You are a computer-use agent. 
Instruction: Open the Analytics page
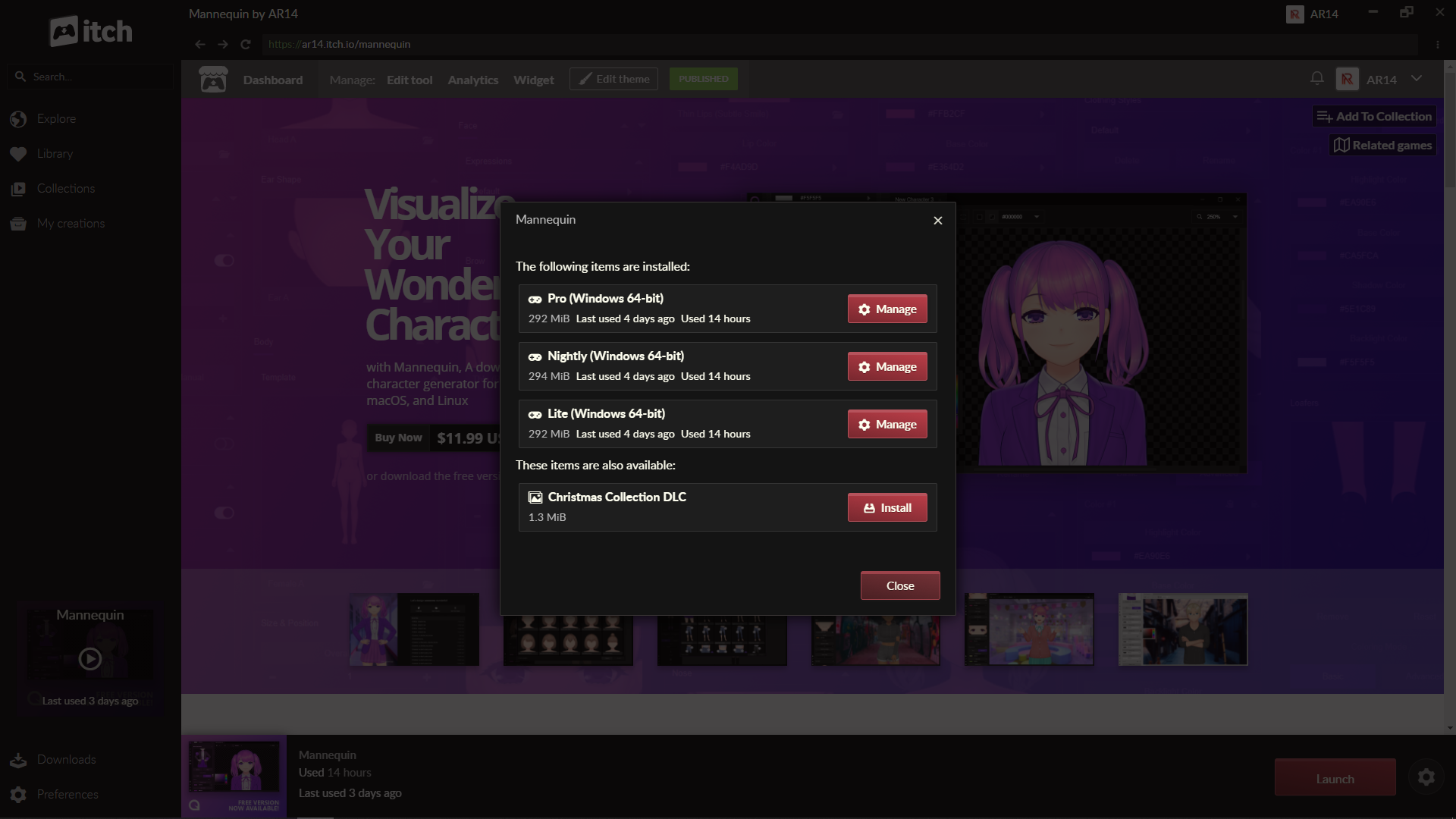[473, 80]
